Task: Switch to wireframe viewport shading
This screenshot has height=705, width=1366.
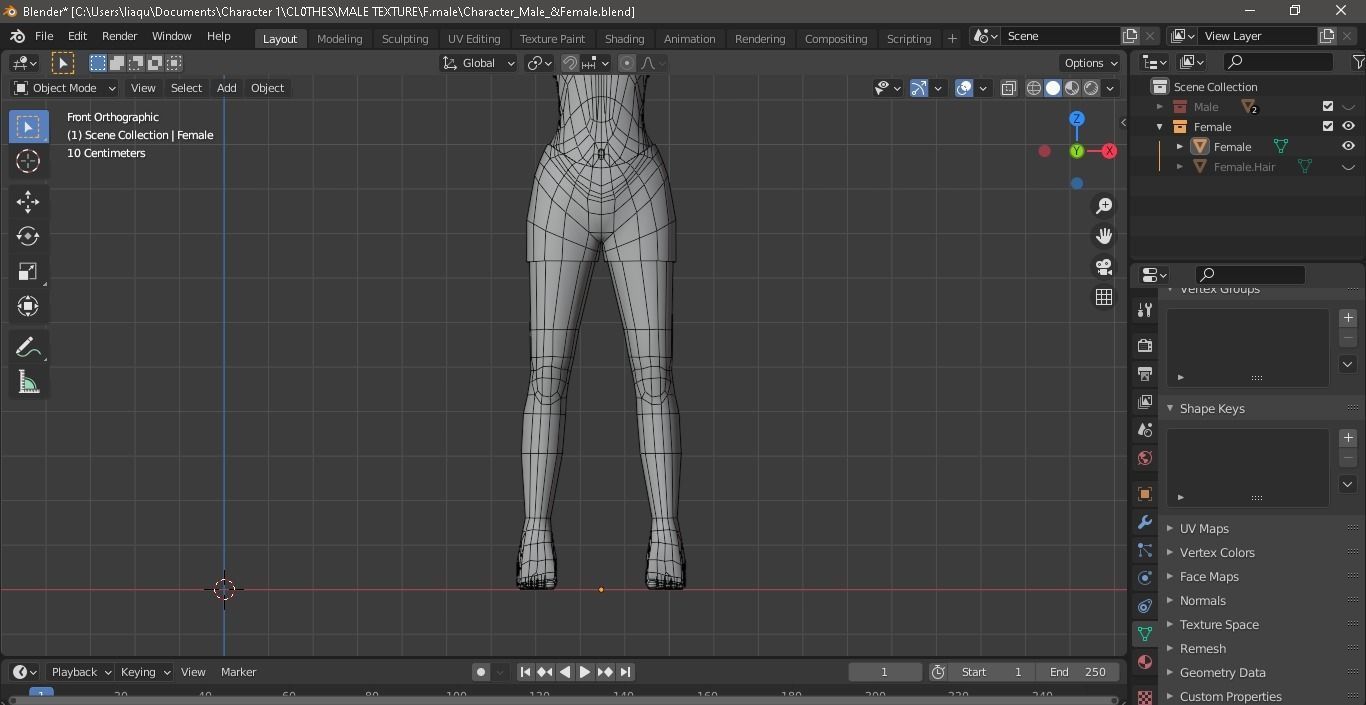Action: point(1034,88)
